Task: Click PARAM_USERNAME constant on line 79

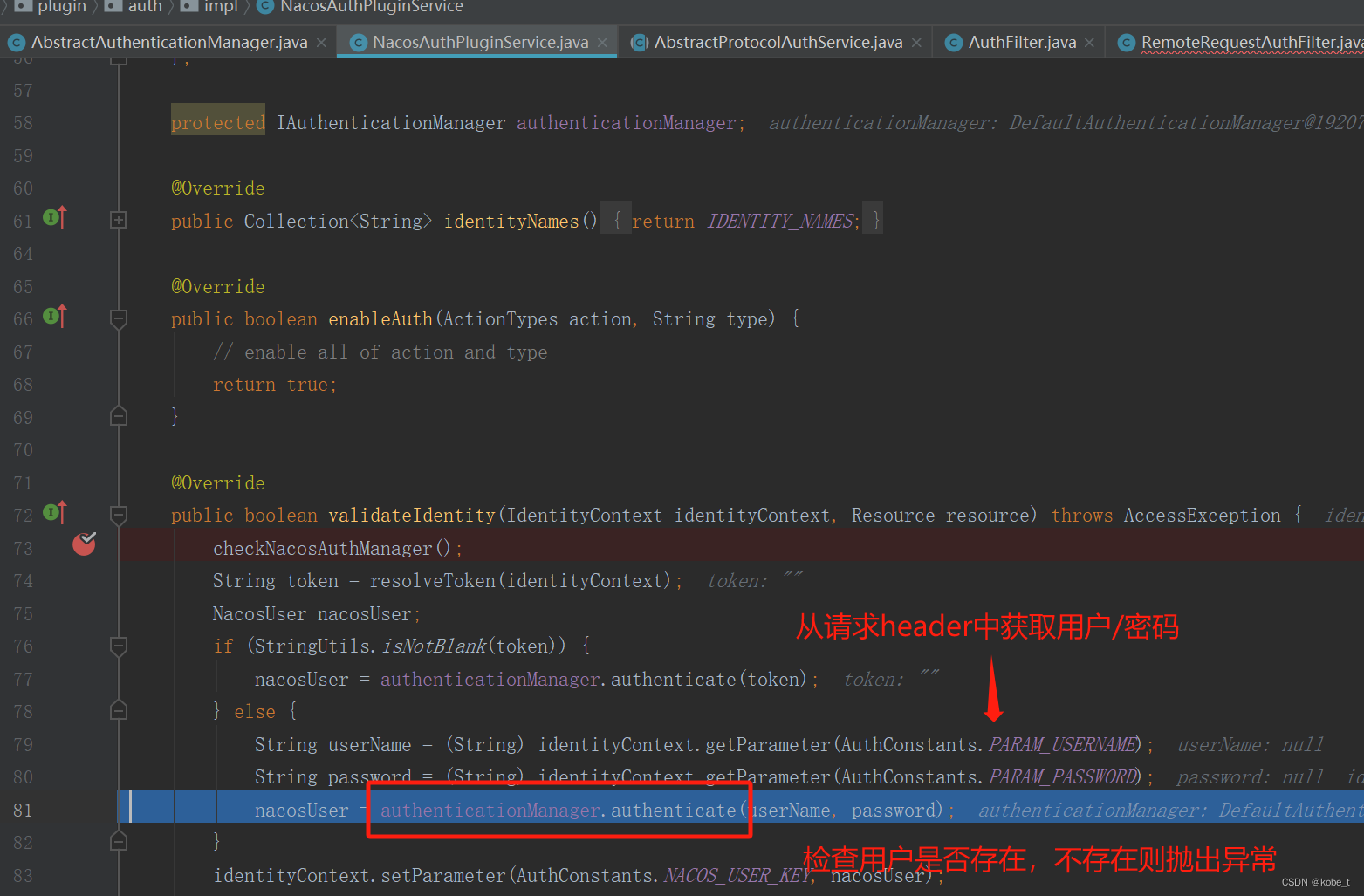Action: tap(1063, 745)
